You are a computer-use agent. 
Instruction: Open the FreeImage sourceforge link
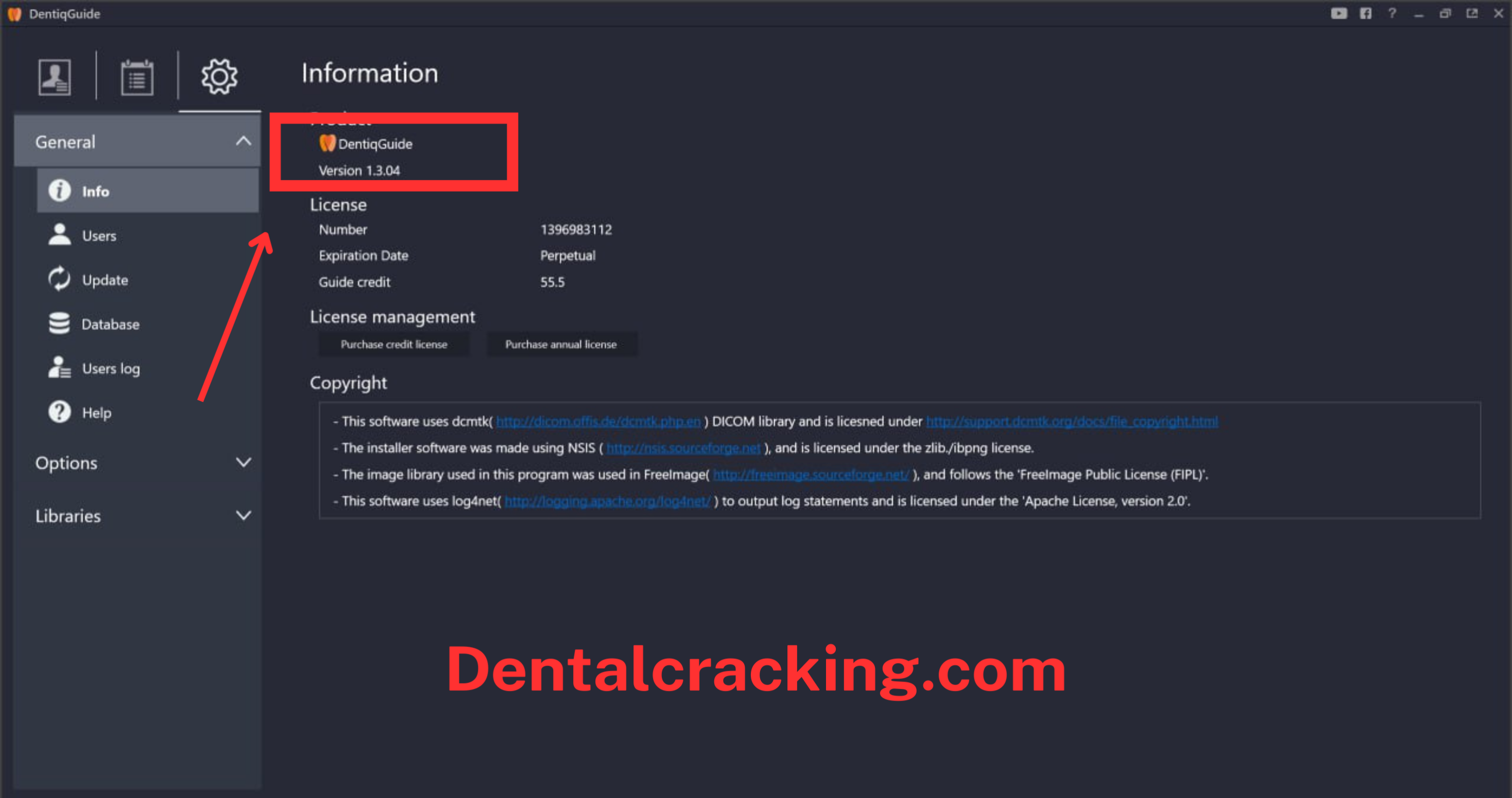(x=811, y=474)
